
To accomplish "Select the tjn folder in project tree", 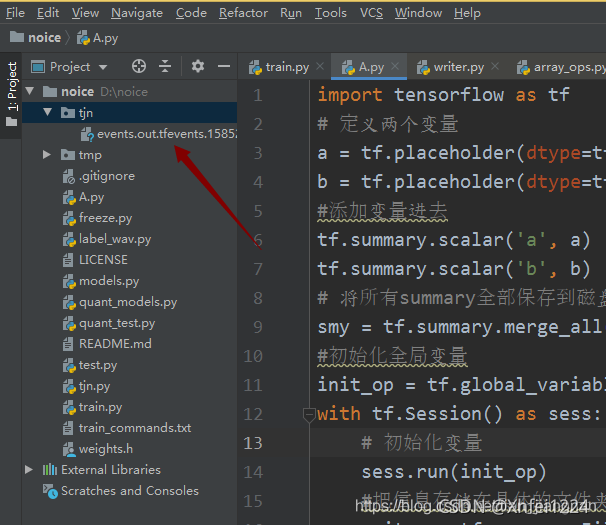I will pos(130,113).
